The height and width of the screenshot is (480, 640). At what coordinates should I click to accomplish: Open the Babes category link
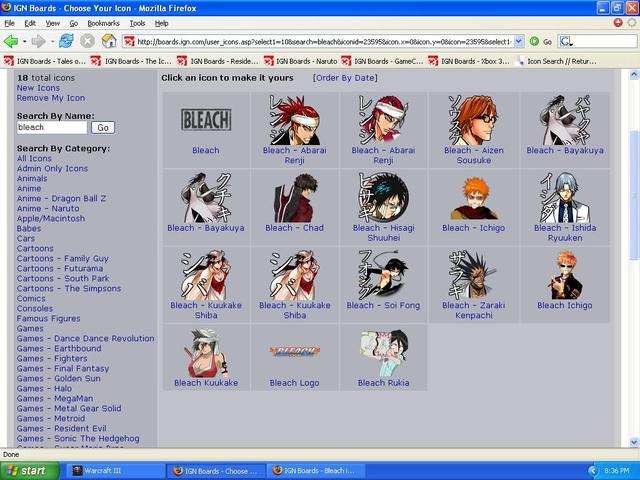click(29, 229)
